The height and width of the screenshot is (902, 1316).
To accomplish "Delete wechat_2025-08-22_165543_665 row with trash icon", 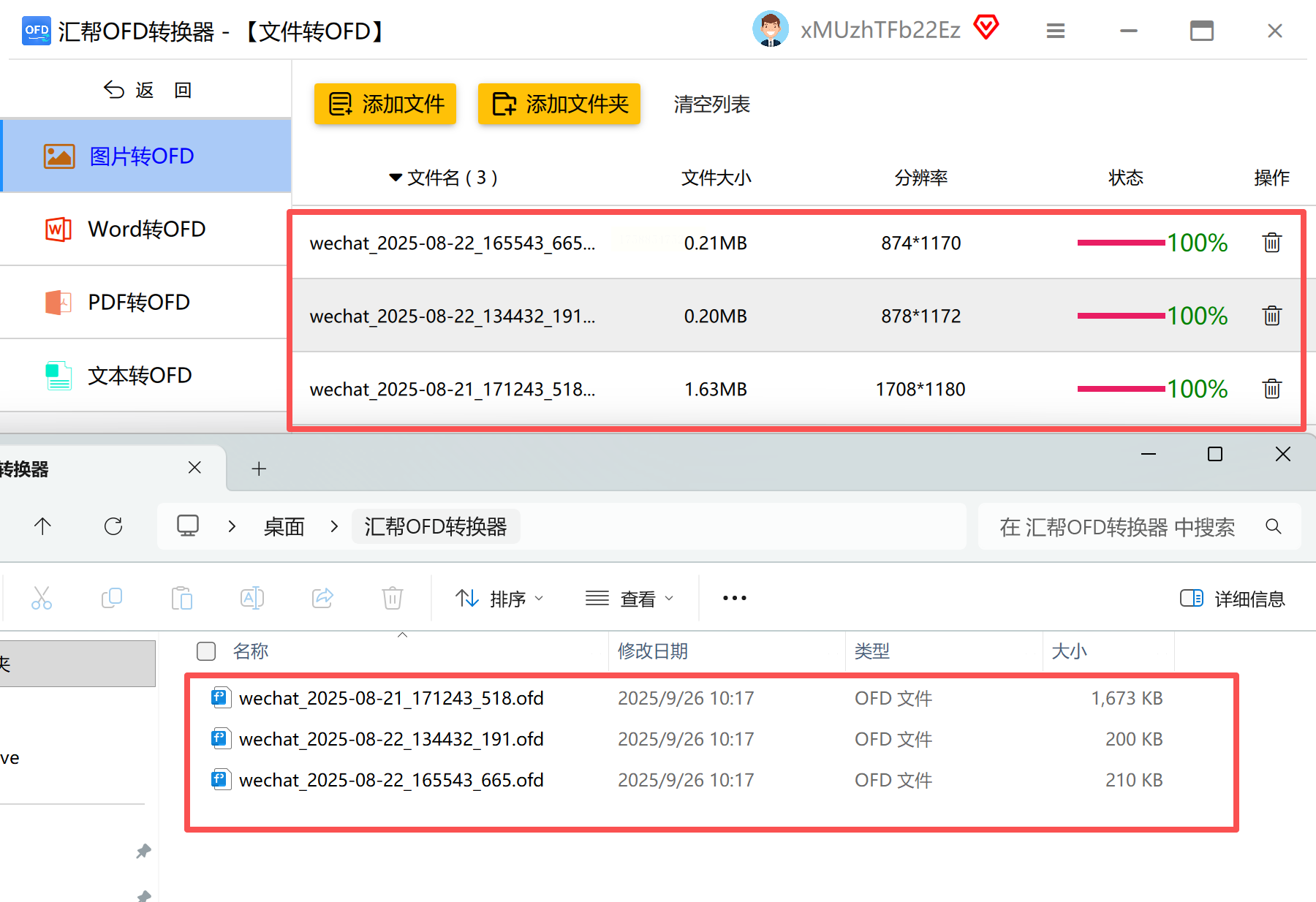I will (x=1272, y=242).
